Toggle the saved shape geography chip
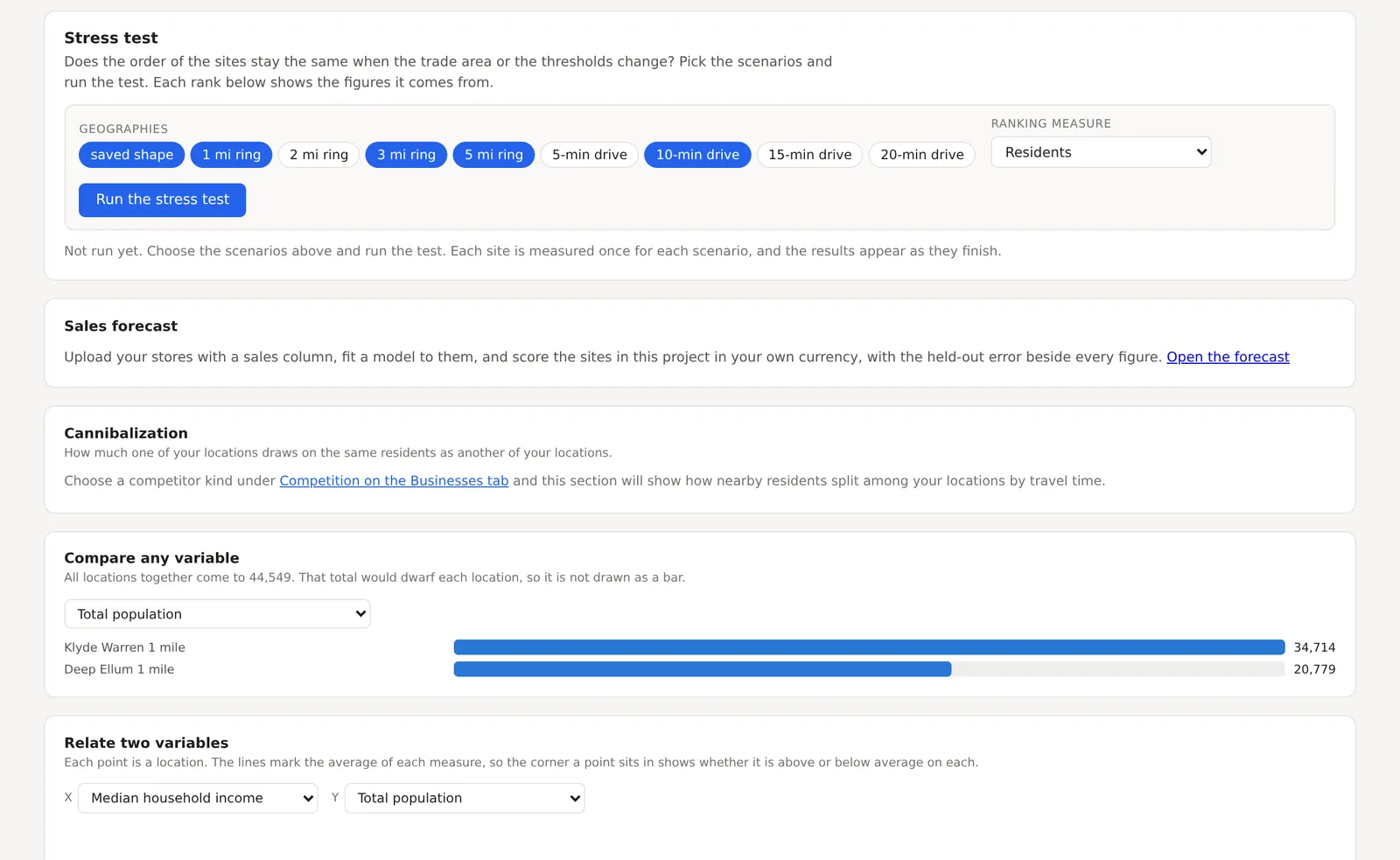 [x=131, y=155]
